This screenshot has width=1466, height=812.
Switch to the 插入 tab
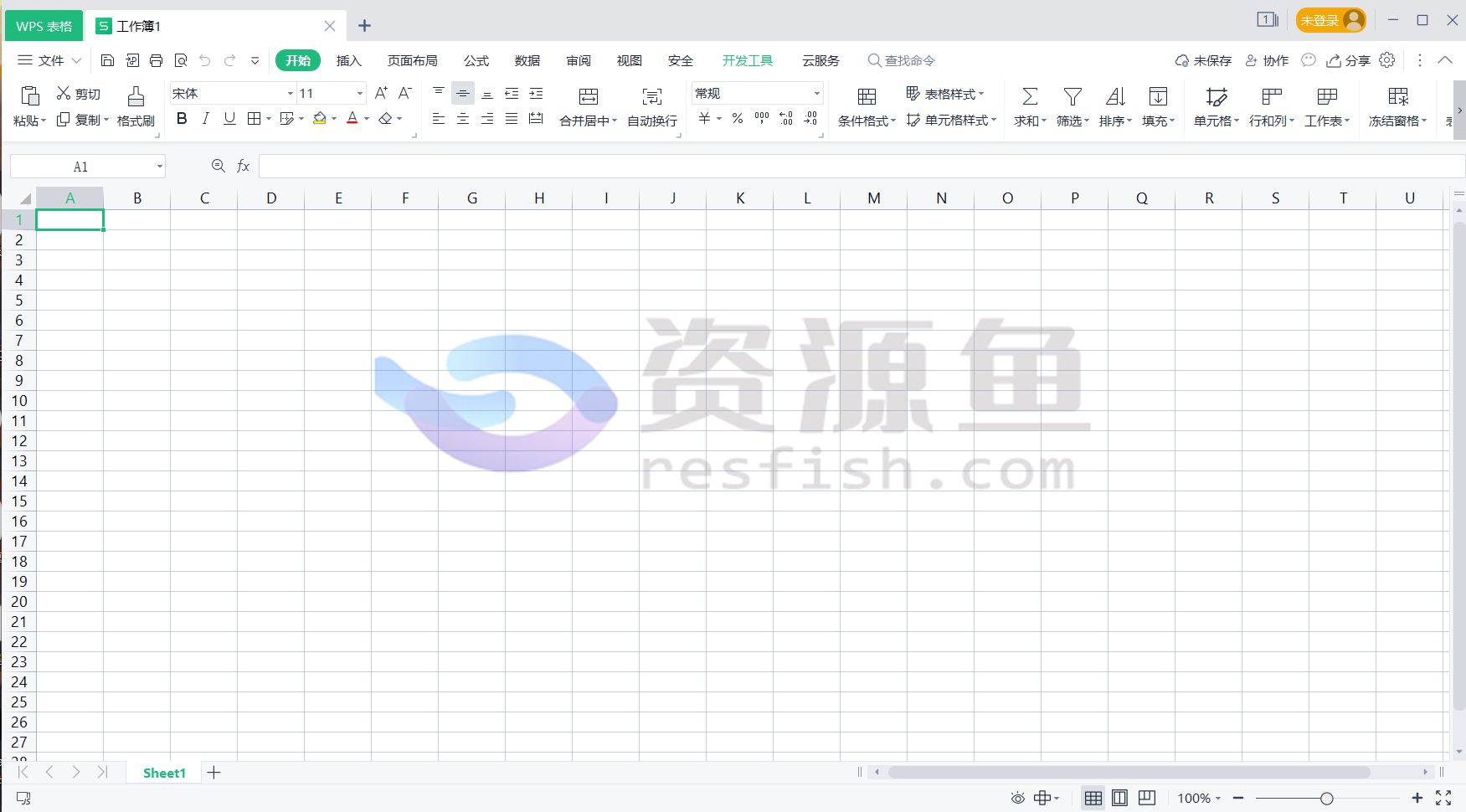click(349, 60)
